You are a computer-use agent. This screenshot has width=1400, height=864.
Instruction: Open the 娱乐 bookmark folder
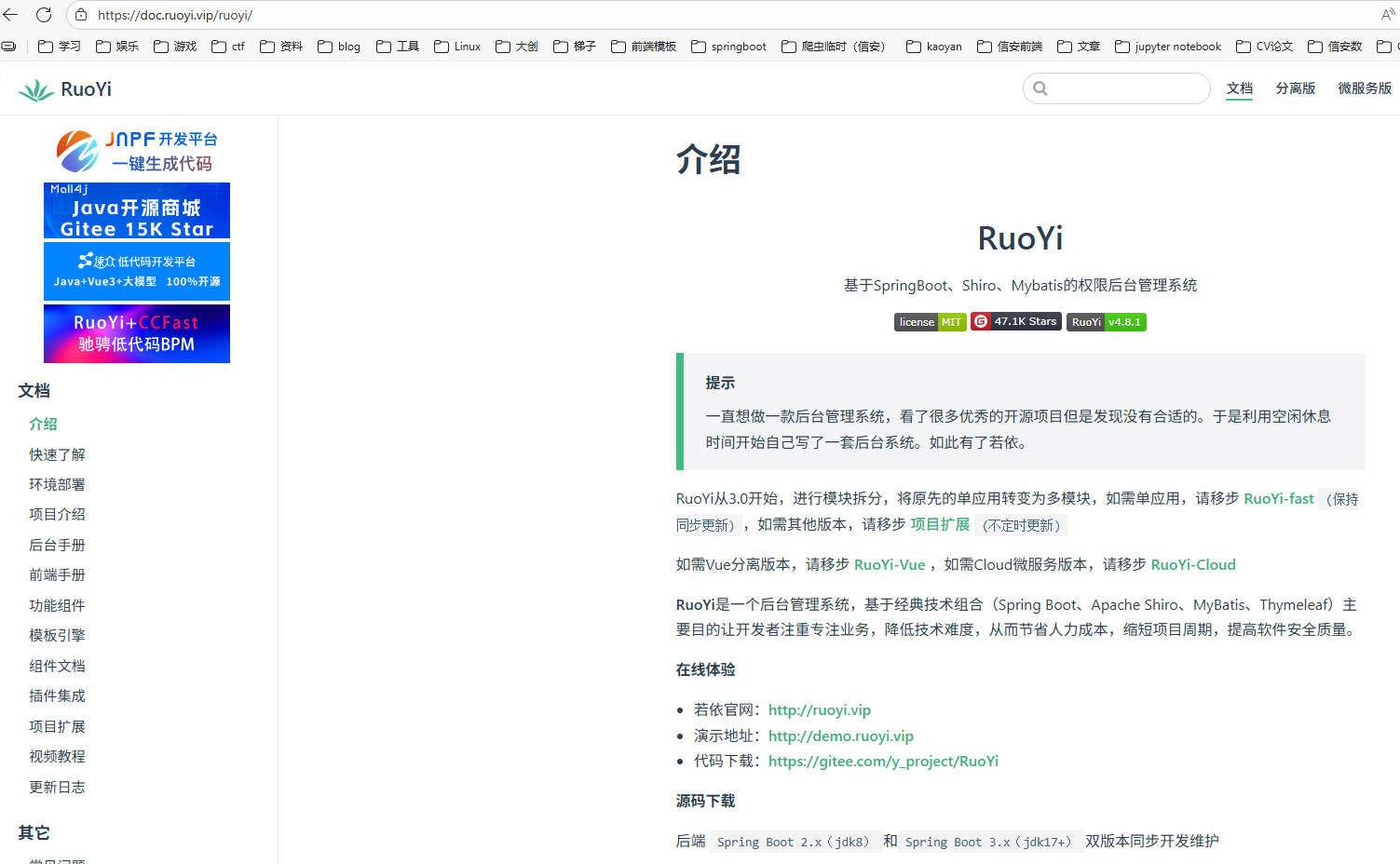click(117, 47)
